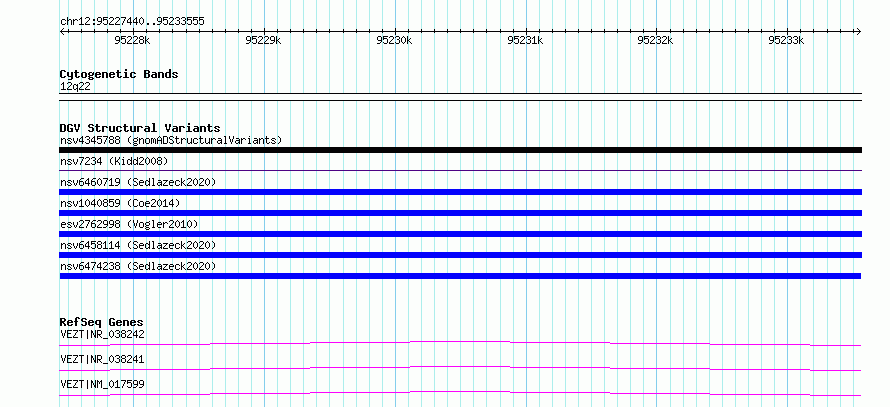Open variant nsv6460719 (Sedlazeck2020) label
Image resolution: width=890 pixels, height=407 pixels.
pyautogui.click(x=138, y=182)
